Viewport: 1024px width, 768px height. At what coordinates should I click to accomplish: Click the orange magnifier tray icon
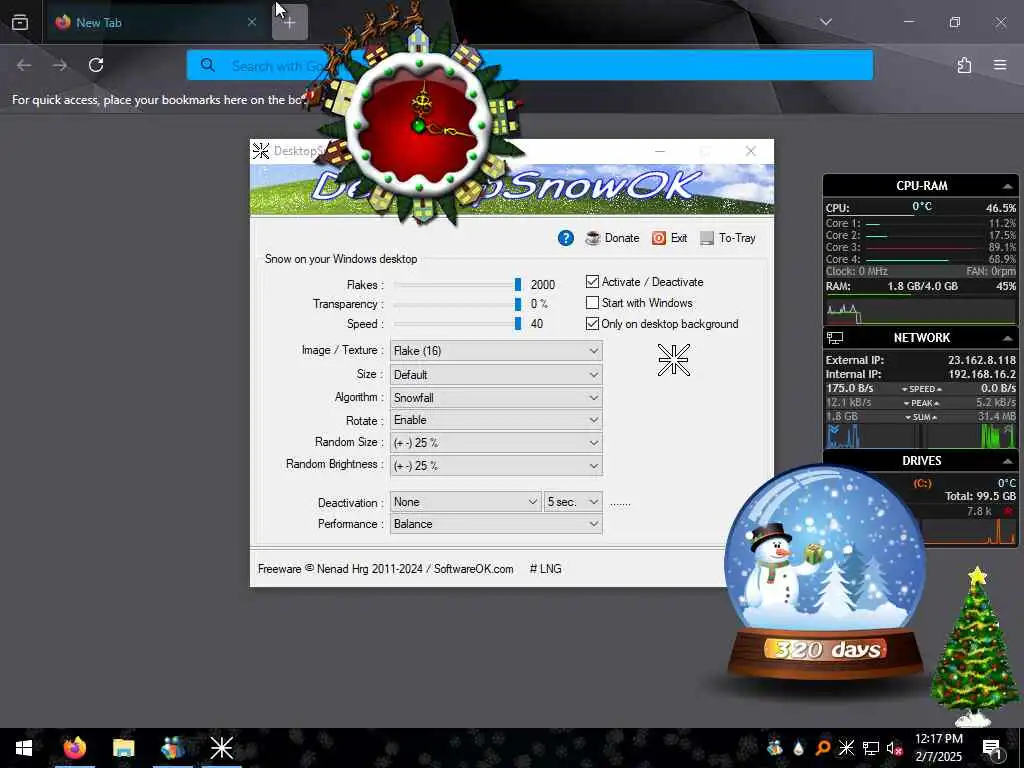(823, 748)
